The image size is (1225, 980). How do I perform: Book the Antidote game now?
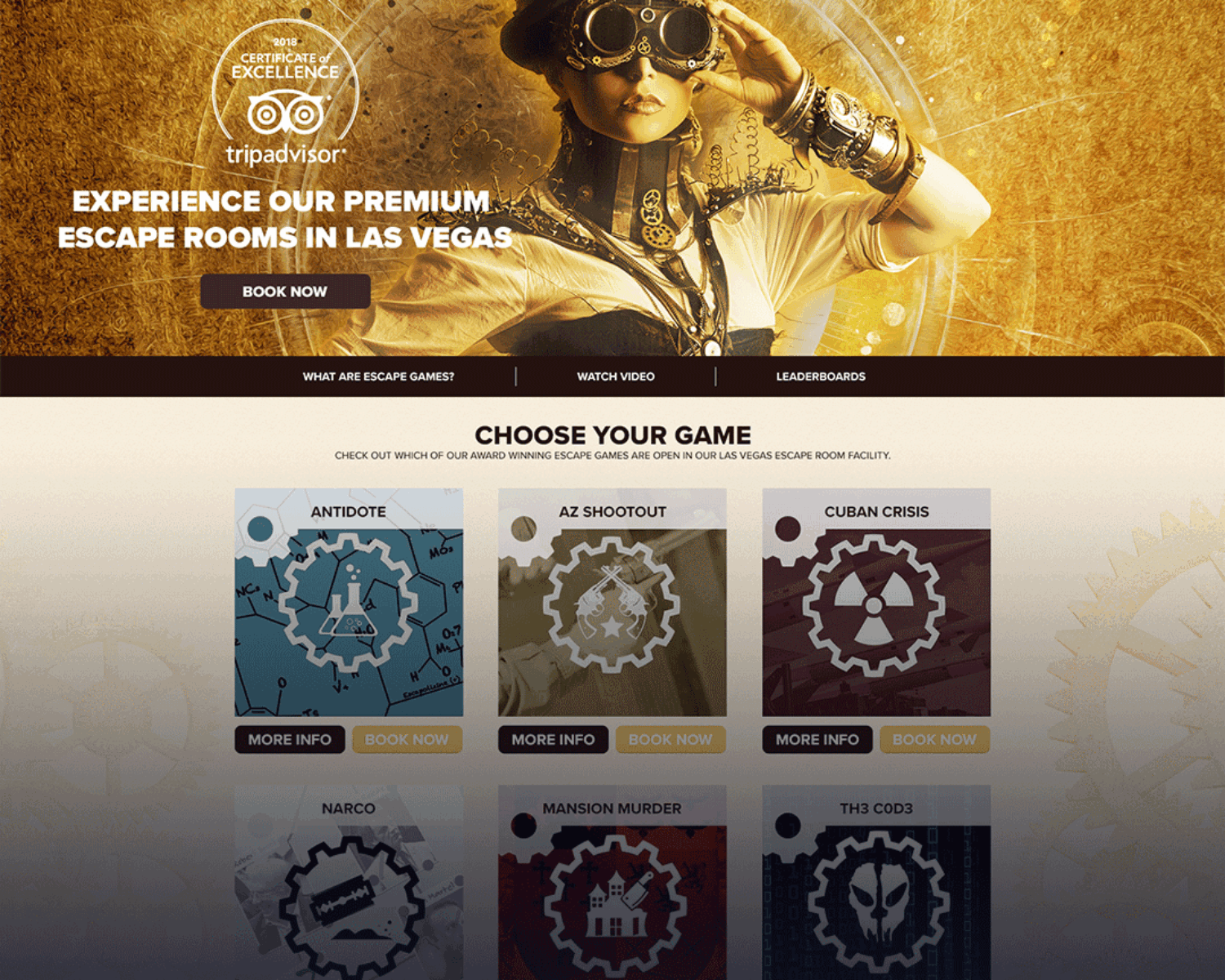point(407,740)
